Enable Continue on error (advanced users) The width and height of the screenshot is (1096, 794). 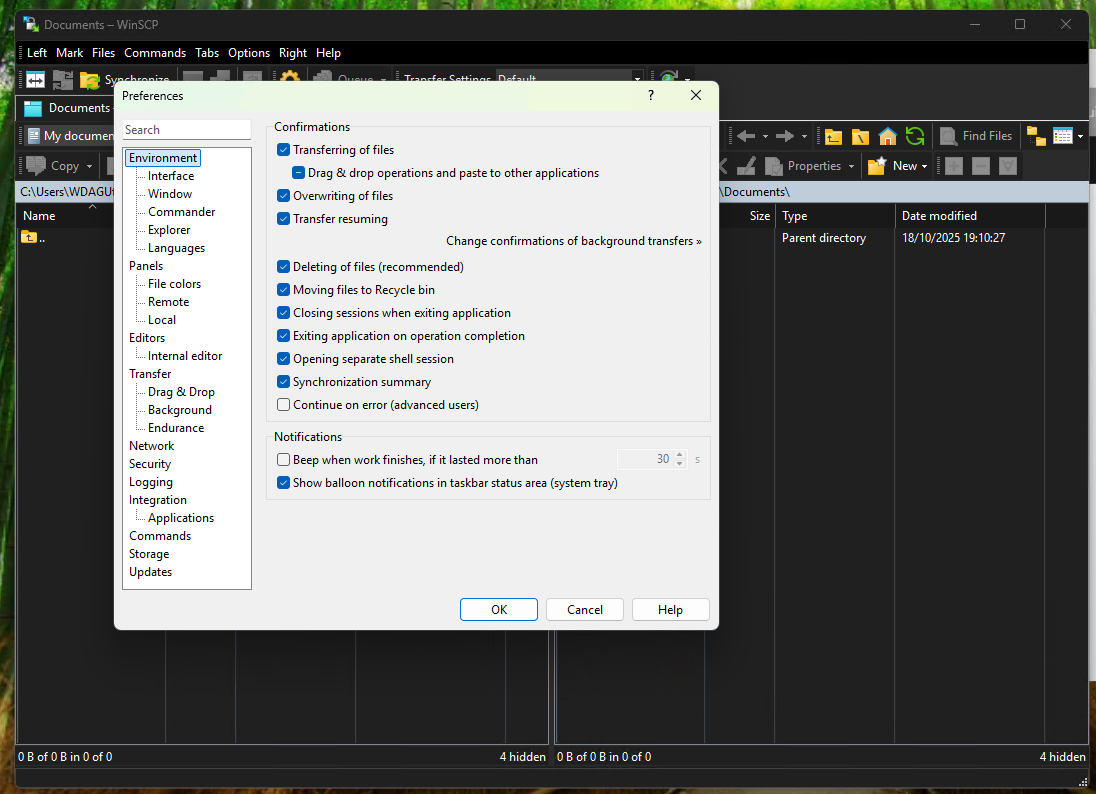(284, 405)
